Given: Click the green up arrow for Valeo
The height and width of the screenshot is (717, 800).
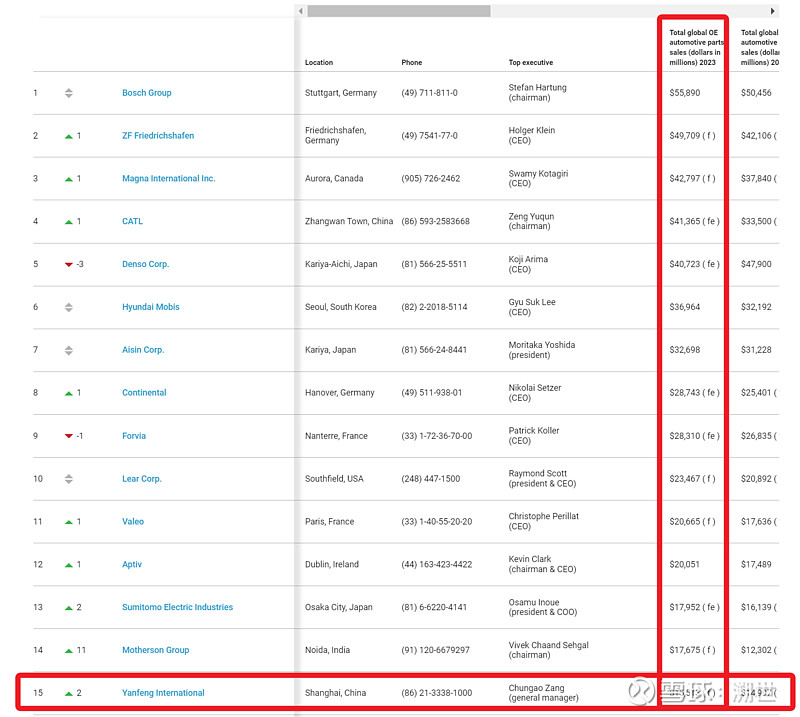Looking at the screenshot, I should point(69,522).
